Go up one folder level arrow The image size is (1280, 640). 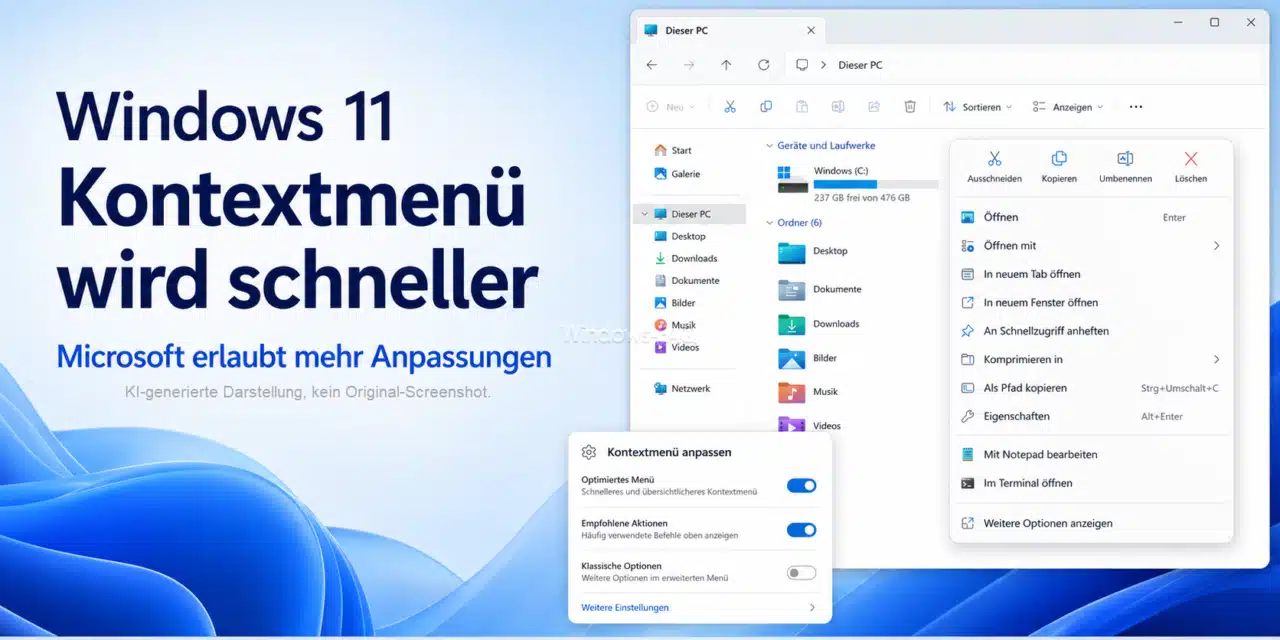(x=727, y=65)
